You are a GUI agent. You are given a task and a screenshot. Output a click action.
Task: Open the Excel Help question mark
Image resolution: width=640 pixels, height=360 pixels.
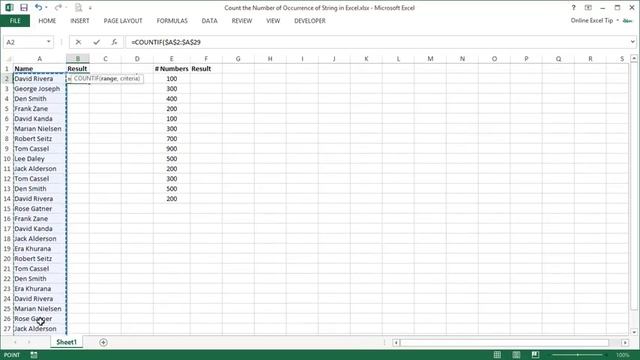pyautogui.click(x=573, y=8)
